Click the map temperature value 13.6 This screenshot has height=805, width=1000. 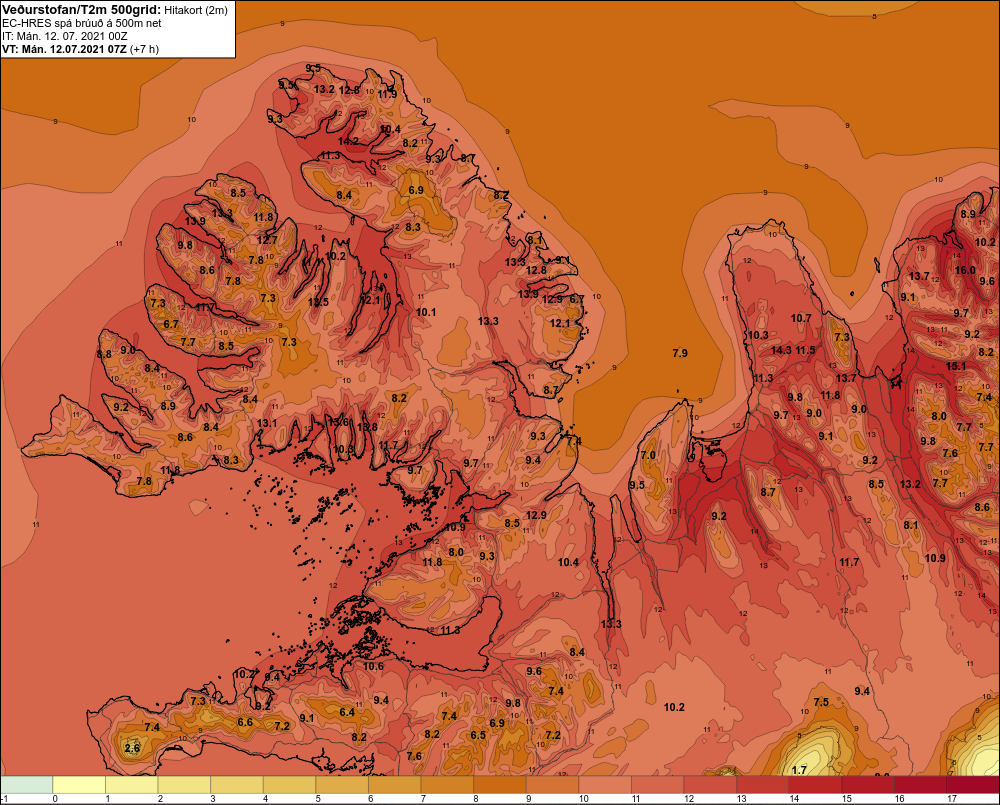click(339, 422)
